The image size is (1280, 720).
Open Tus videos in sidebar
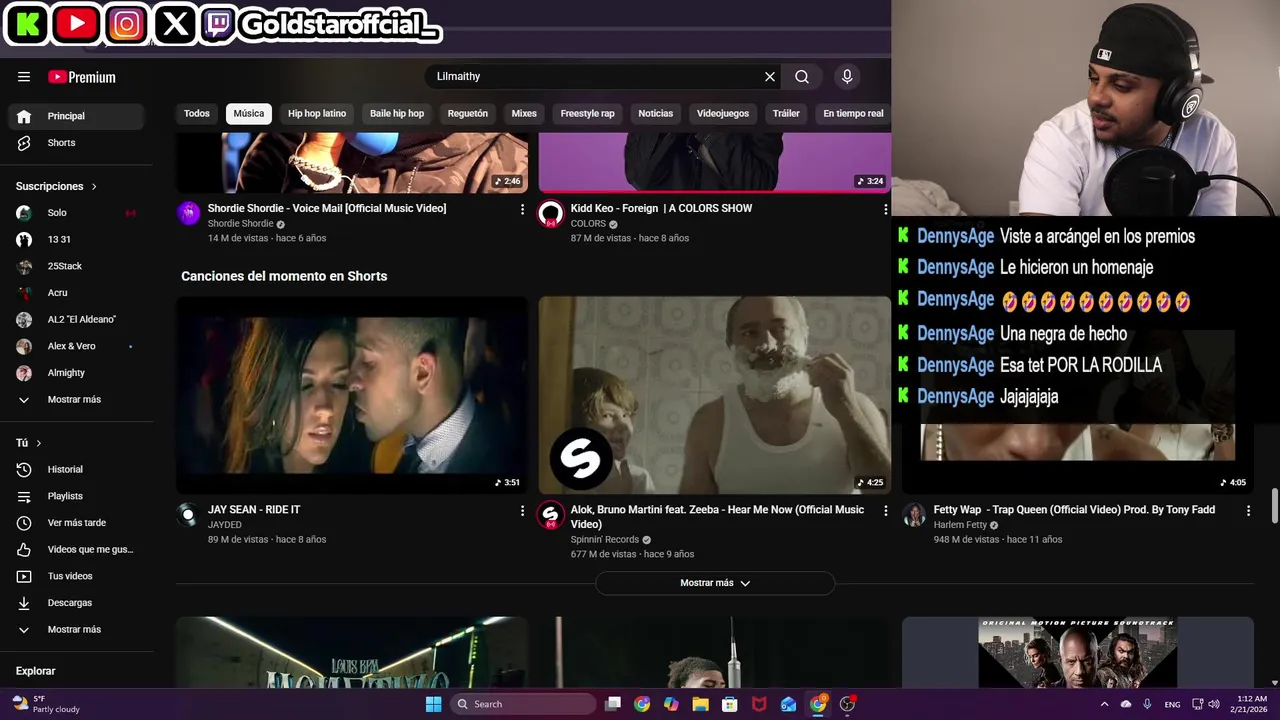coord(76,576)
